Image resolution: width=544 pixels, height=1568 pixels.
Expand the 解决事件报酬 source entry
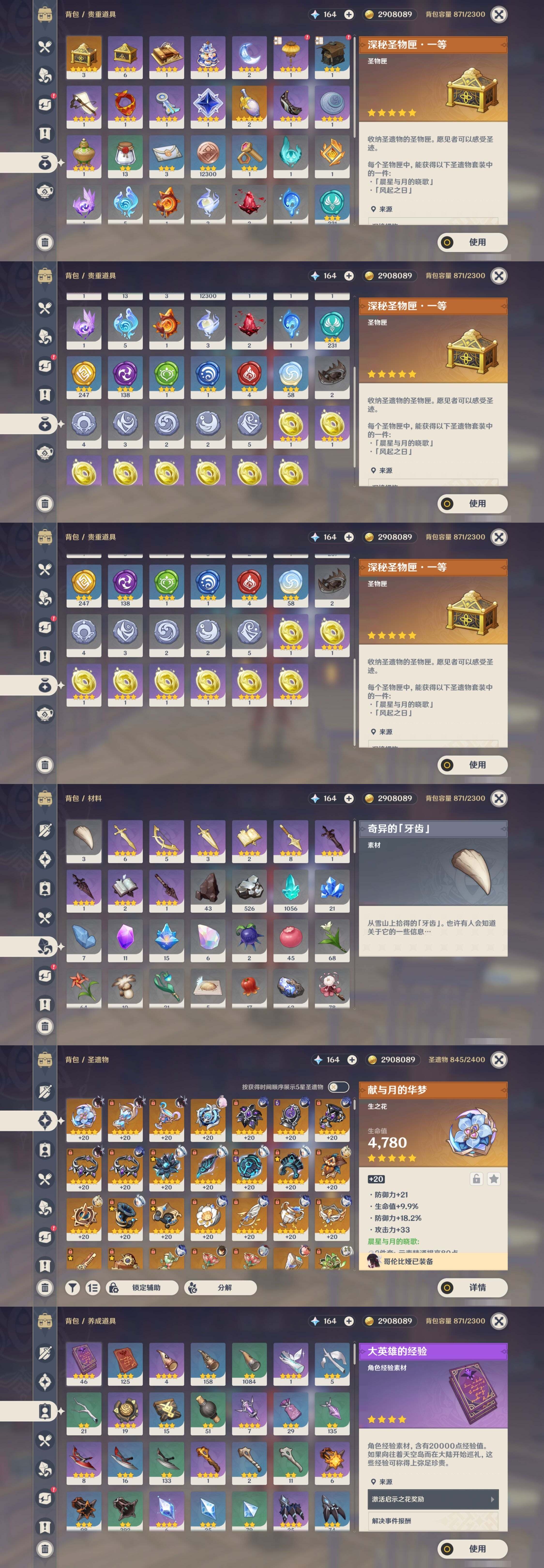pyautogui.click(x=433, y=1521)
